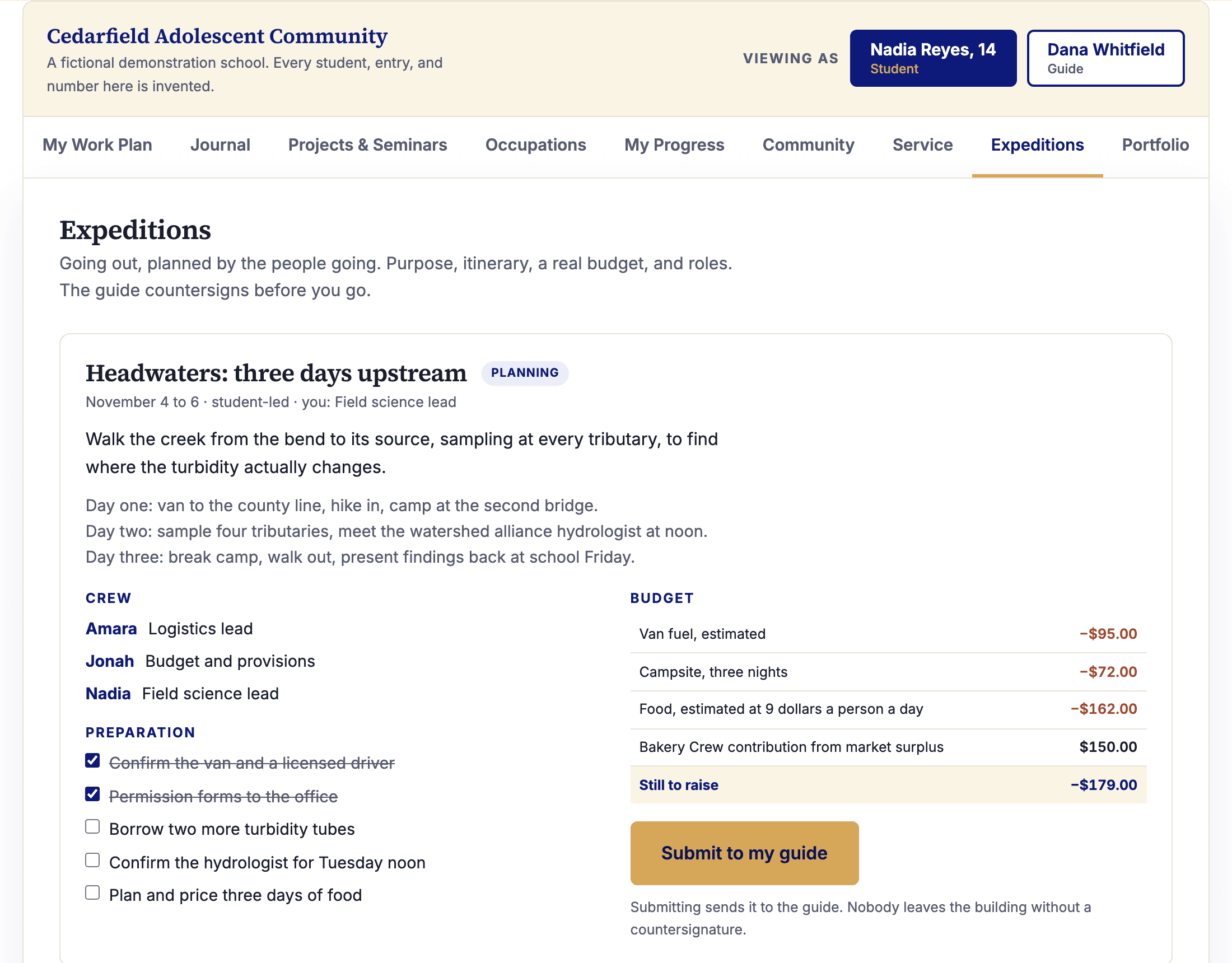Switch to the Service tab

coord(922,145)
